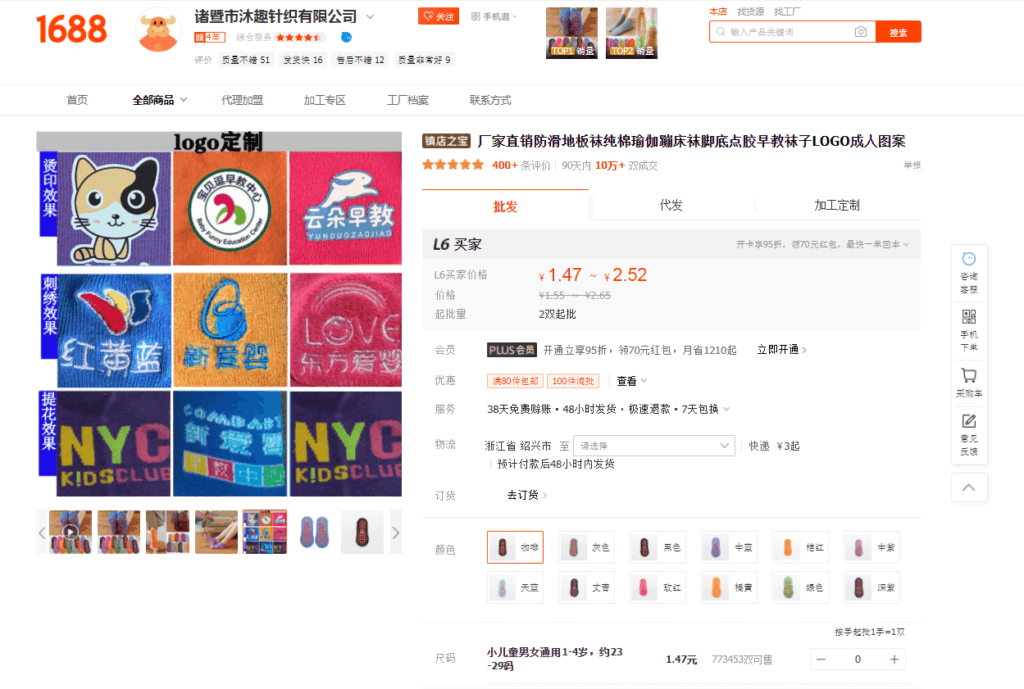Click the magnifier icon in search box
This screenshot has width=1024, height=689.
tap(720, 31)
